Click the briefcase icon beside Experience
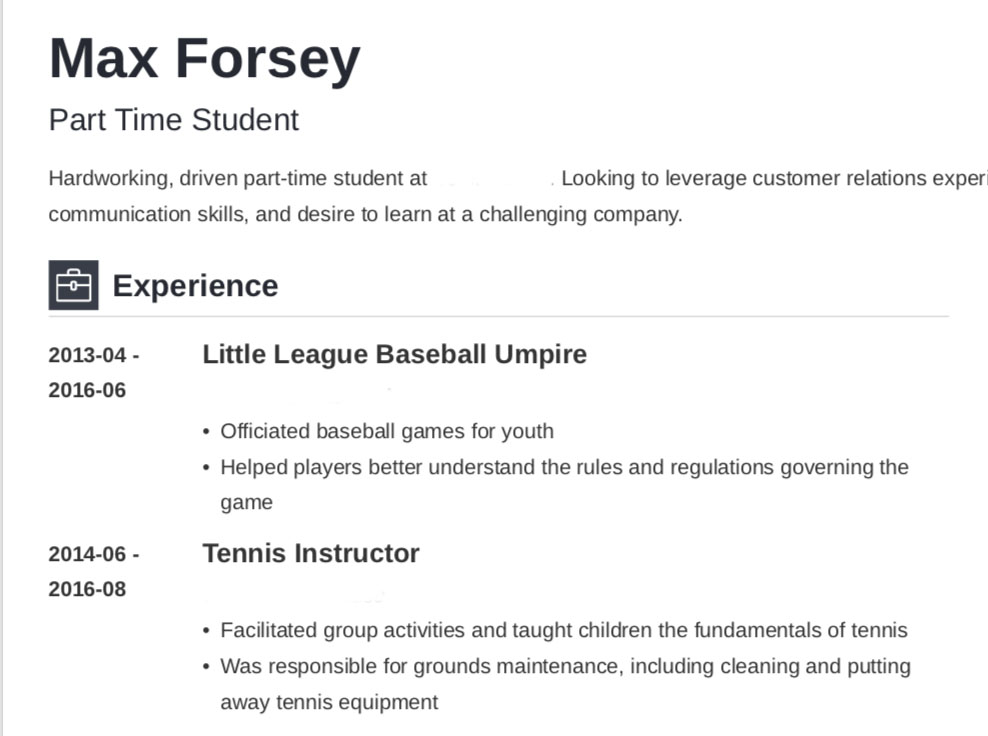This screenshot has height=736, width=988. coord(73,285)
